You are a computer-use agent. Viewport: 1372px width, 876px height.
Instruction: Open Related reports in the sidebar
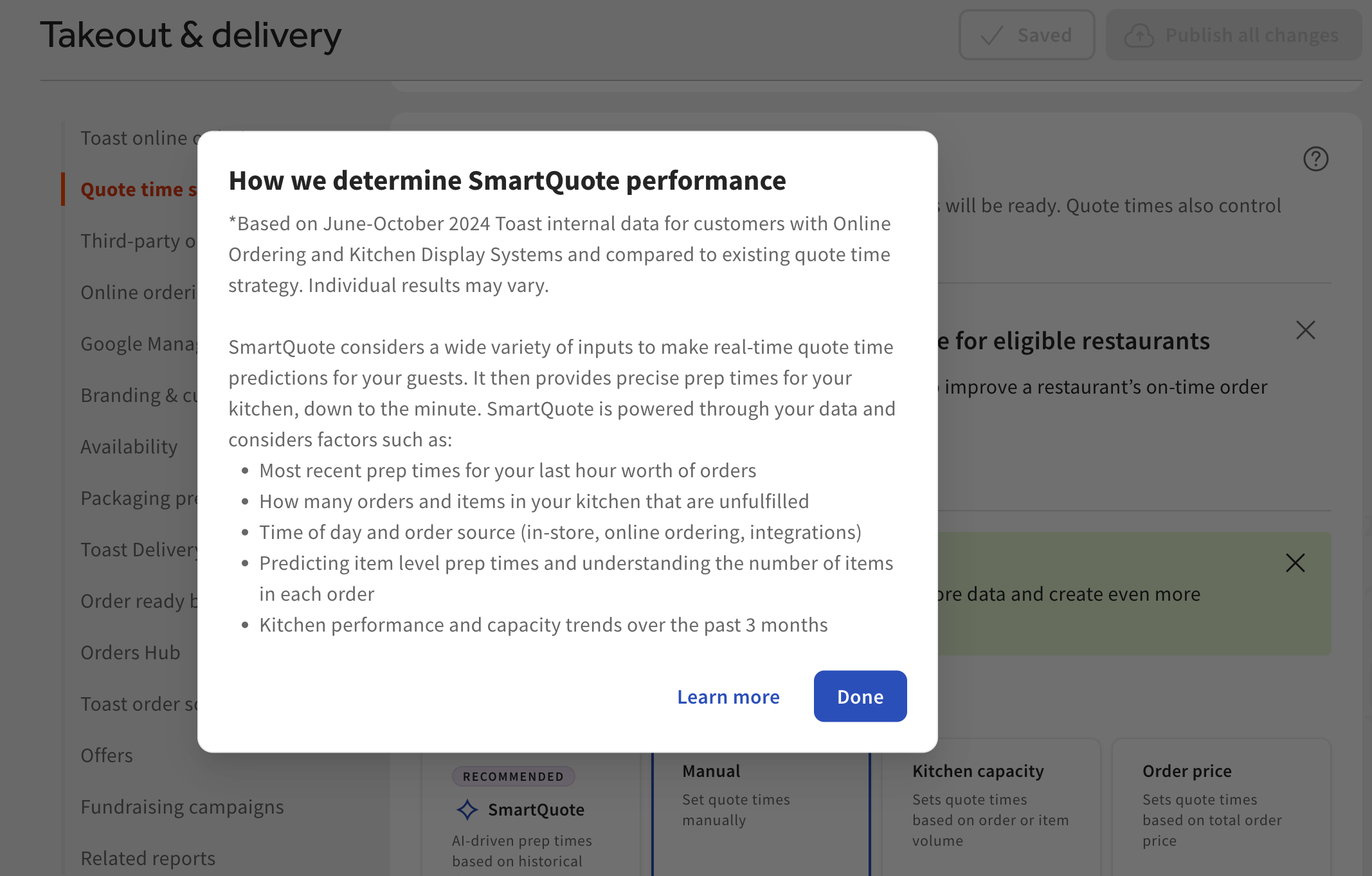coord(147,858)
